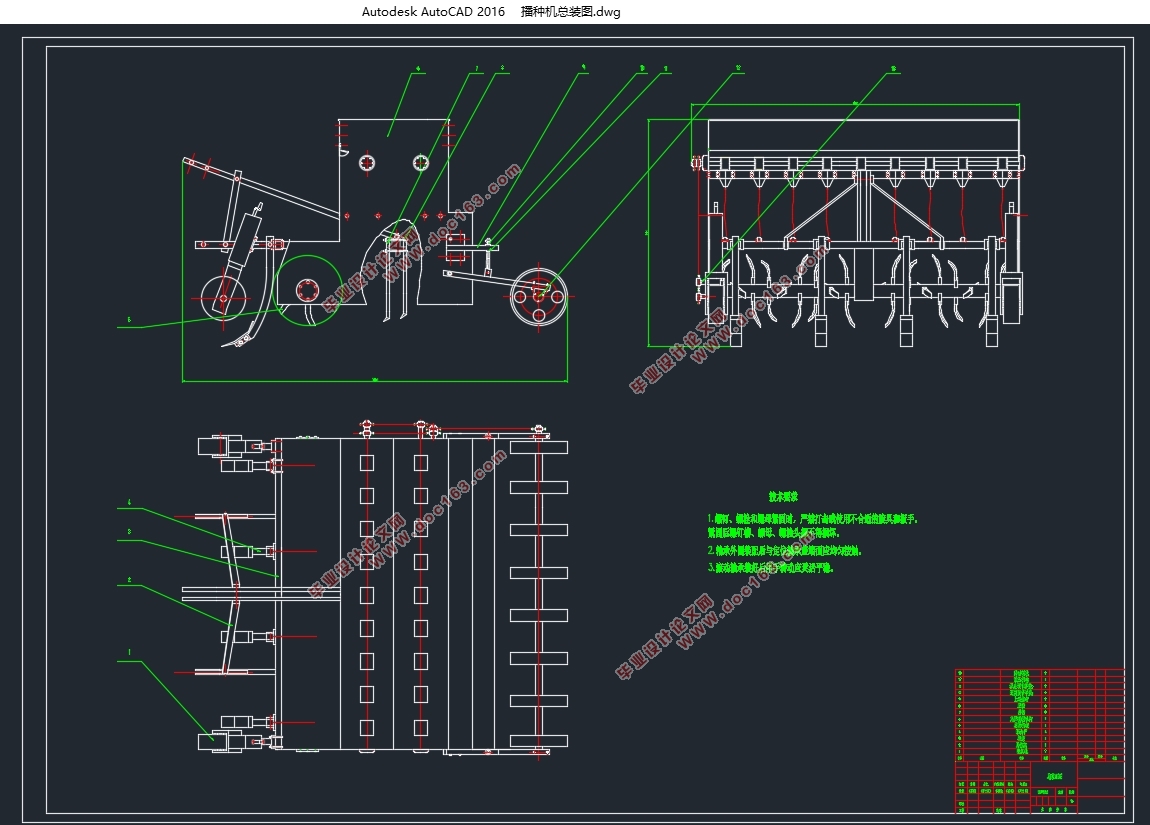Click the file name 播种机总装图.dwg in title
1150x825 pixels.
tap(571, 12)
